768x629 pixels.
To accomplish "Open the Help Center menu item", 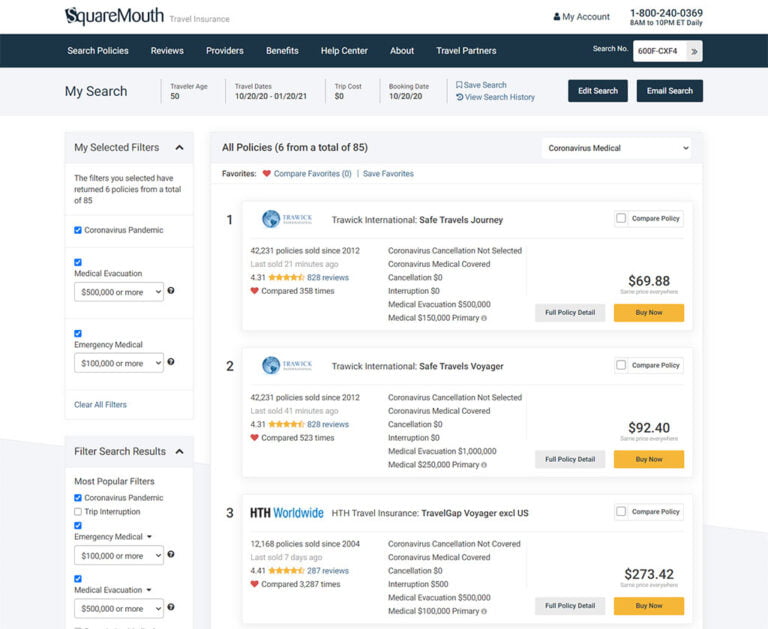I will click(x=344, y=51).
